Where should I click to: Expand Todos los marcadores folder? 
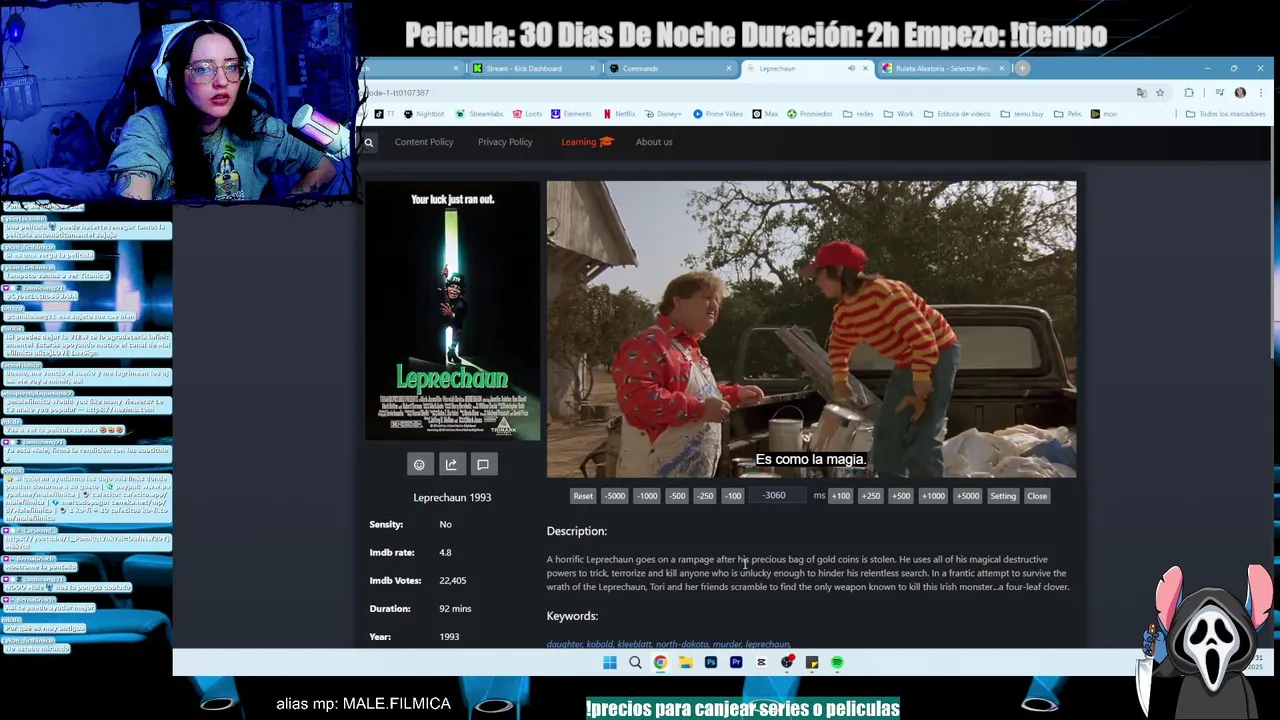pos(1225,114)
